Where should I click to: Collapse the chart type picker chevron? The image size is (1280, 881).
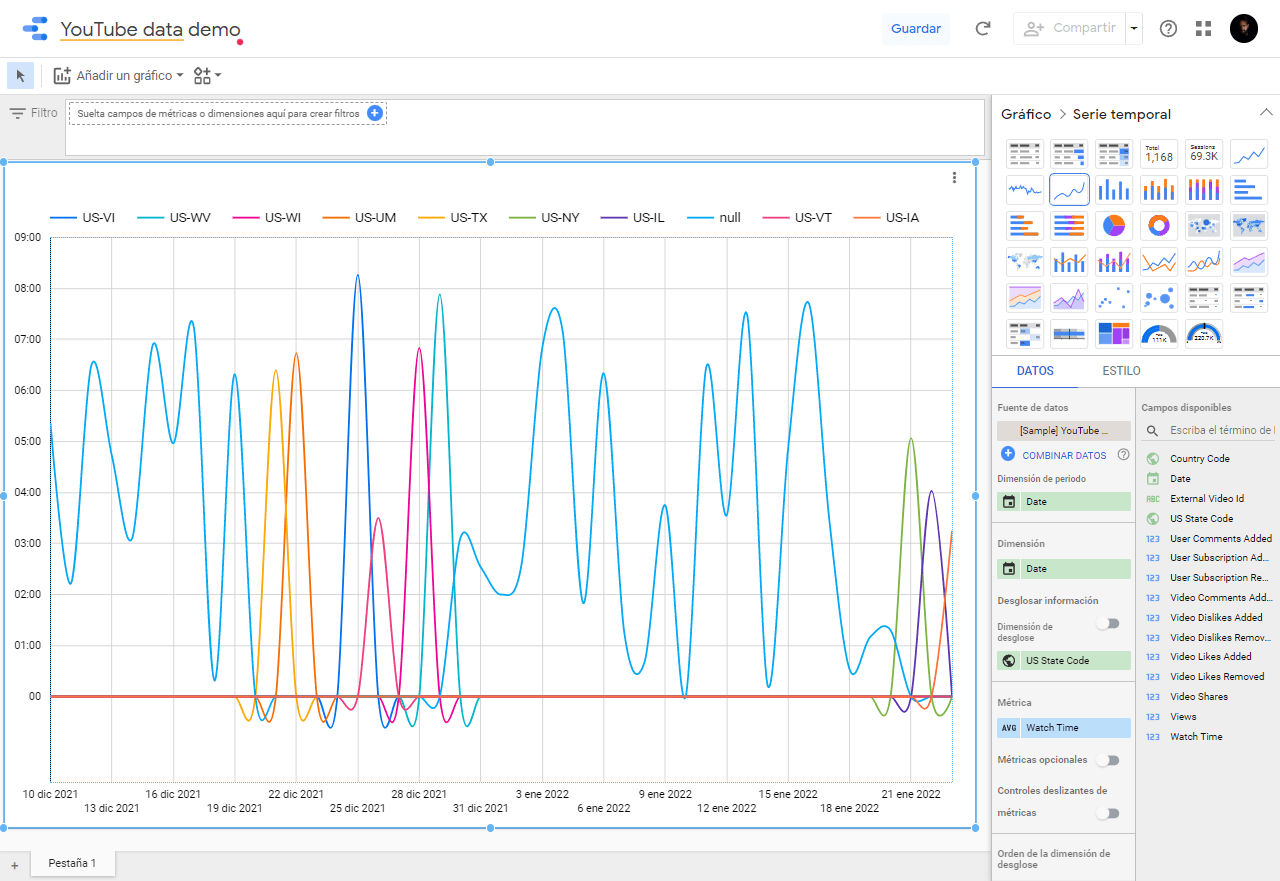pyautogui.click(x=1266, y=113)
